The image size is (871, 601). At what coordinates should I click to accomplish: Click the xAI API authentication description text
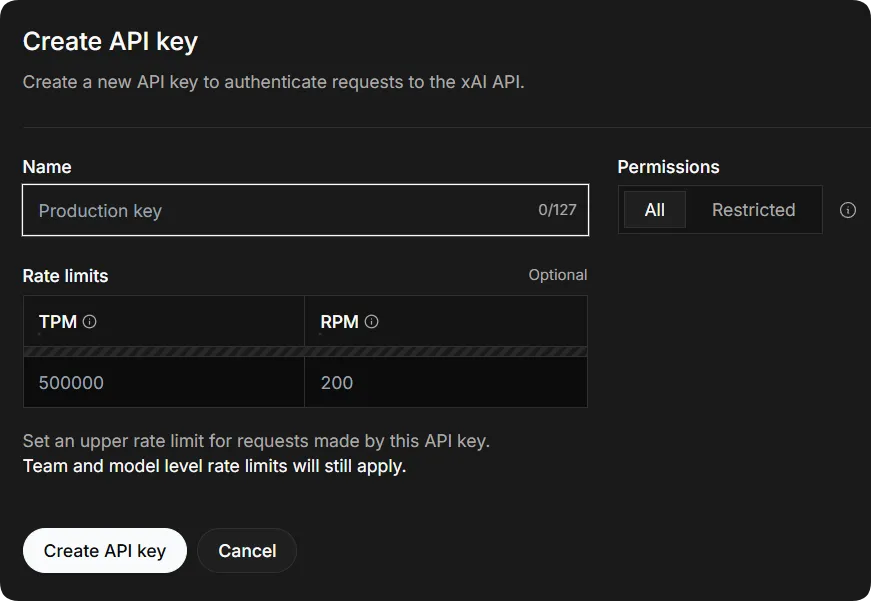pyautogui.click(x=273, y=82)
